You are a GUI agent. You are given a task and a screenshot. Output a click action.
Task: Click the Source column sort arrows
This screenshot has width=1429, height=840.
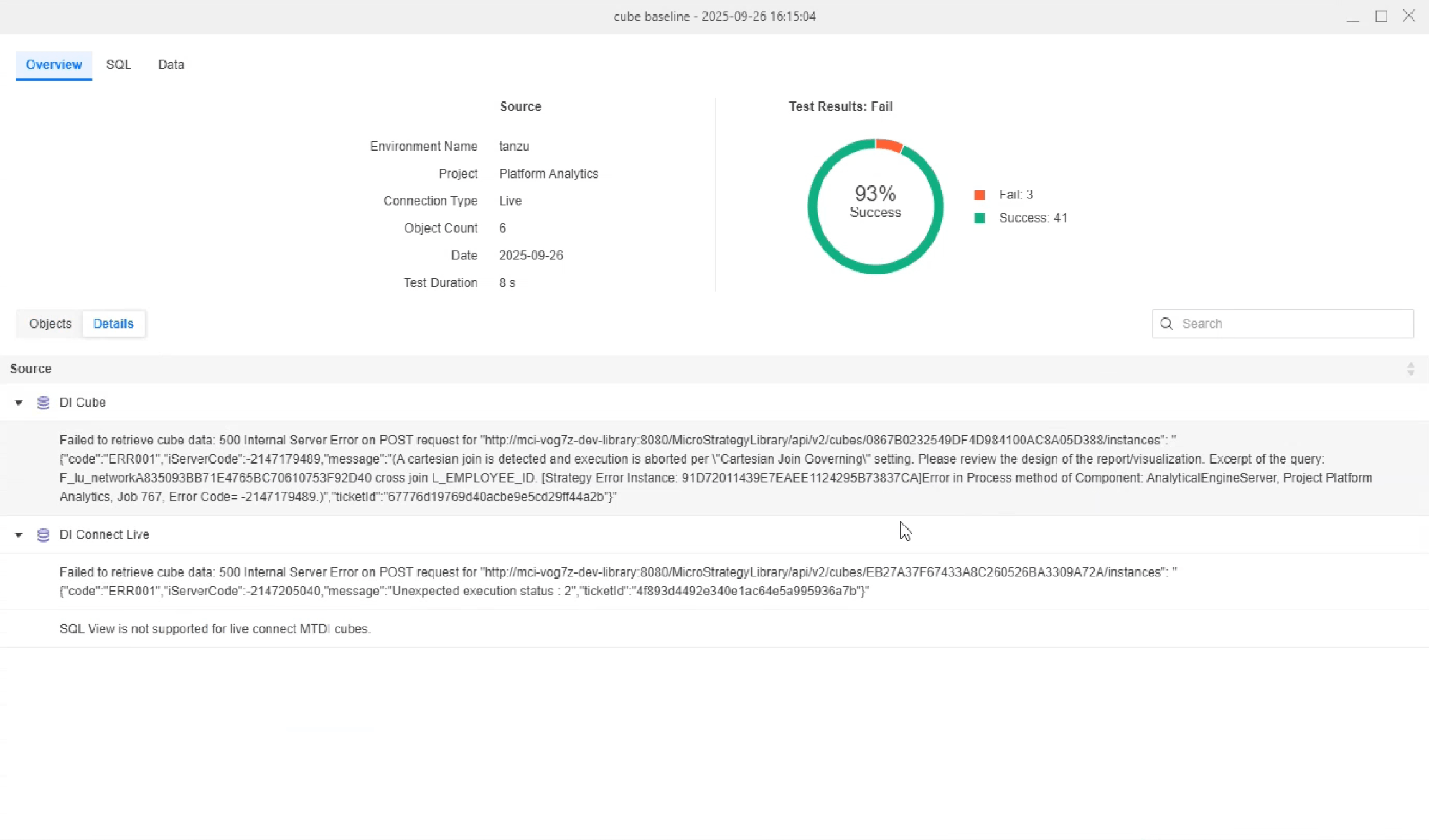tap(1410, 369)
